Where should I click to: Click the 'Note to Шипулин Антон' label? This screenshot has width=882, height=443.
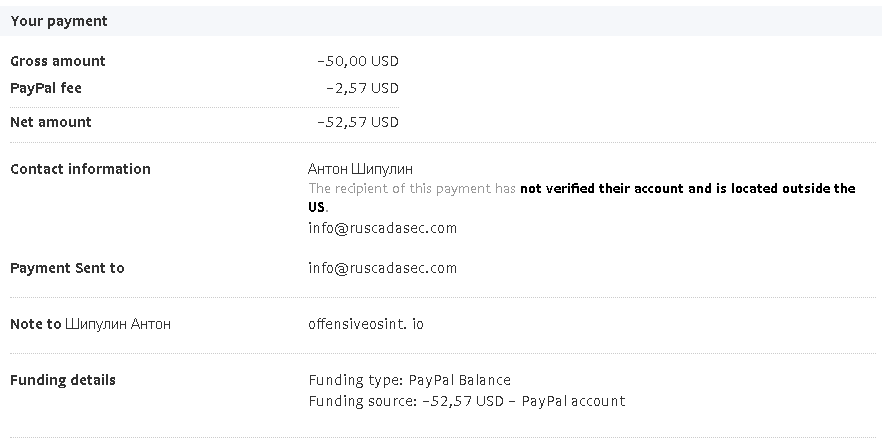[91, 324]
